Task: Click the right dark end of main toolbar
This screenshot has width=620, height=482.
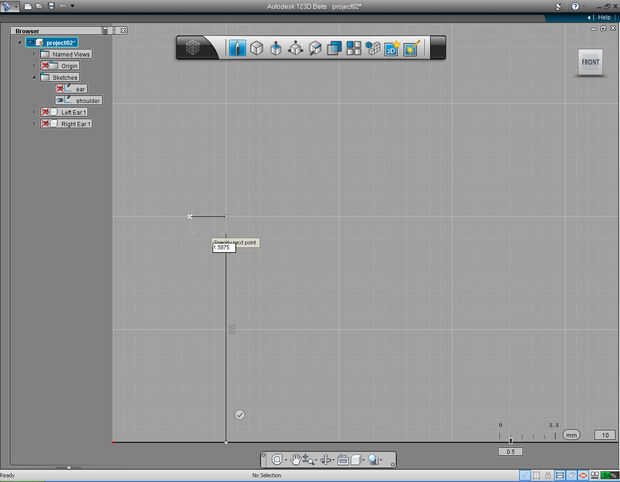Action: pyautogui.click(x=438, y=47)
